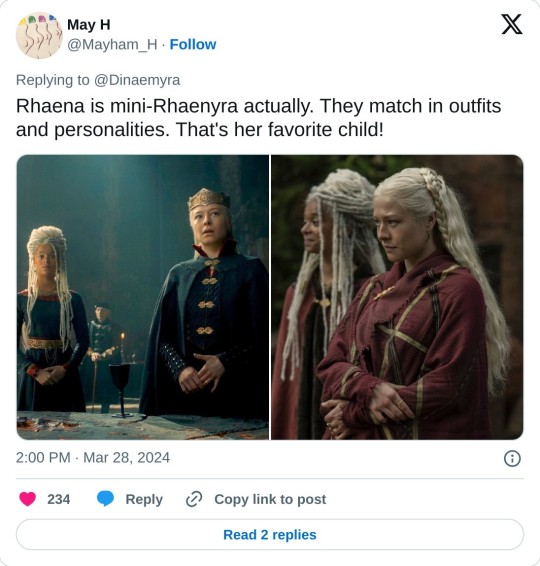Click the copy link chain icon
The image size is (540, 566).
[x=194, y=499]
